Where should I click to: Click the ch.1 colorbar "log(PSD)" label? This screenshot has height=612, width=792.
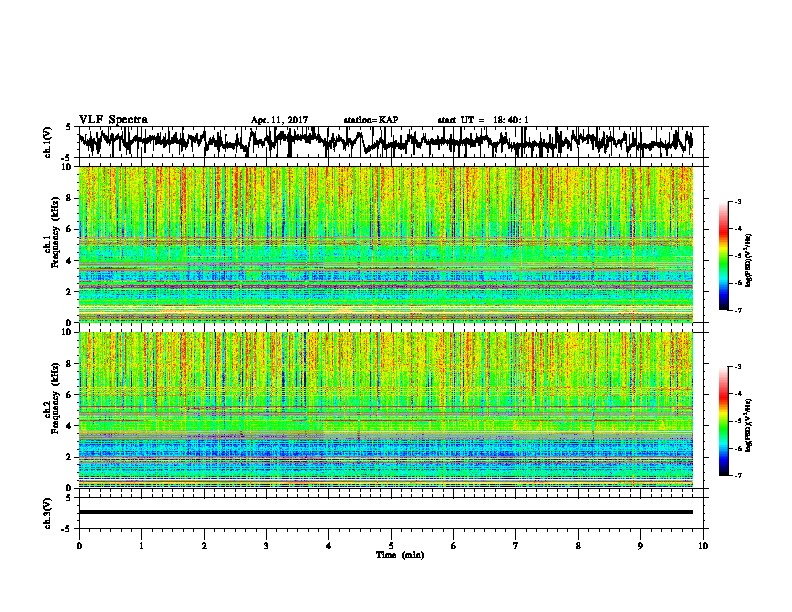tap(748, 261)
